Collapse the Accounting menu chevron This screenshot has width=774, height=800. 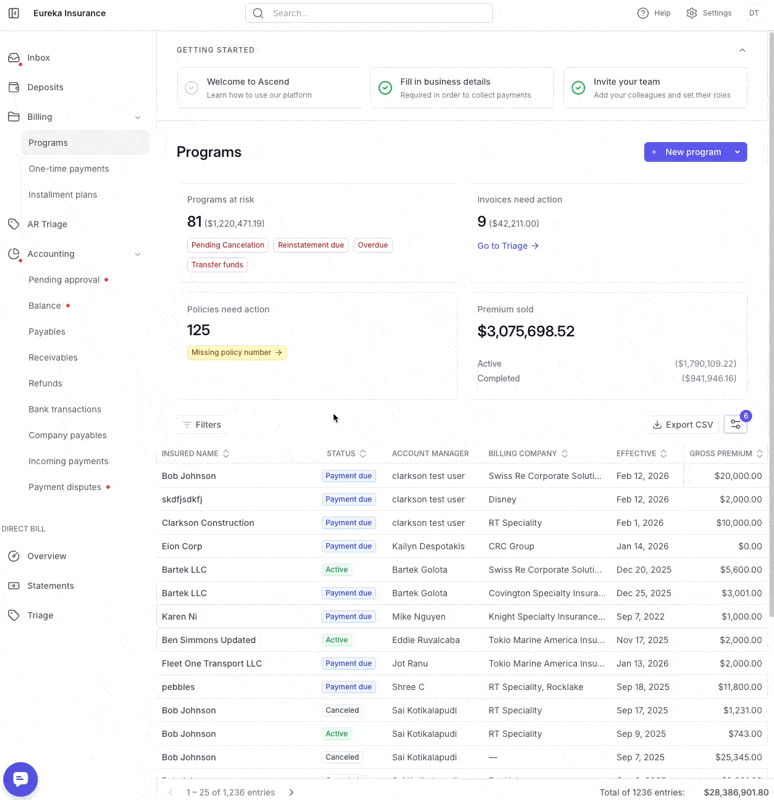coord(138,254)
